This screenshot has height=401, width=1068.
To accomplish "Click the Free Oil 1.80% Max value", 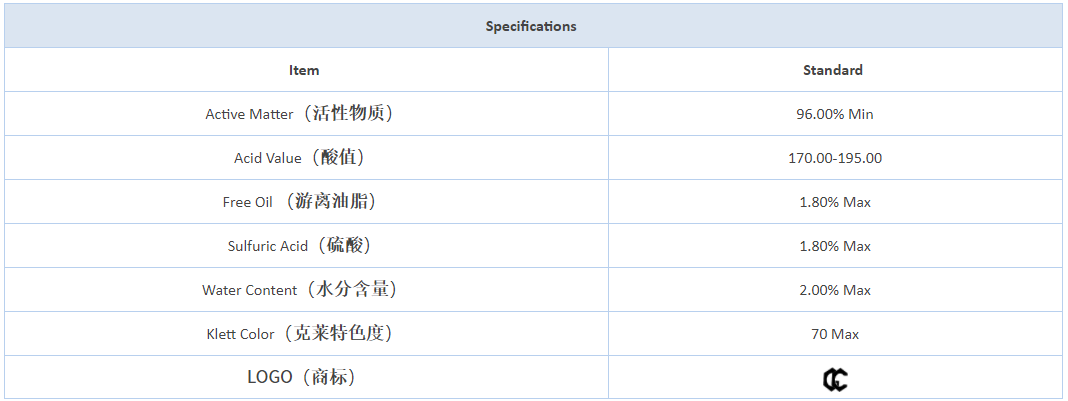I will pos(835,202).
